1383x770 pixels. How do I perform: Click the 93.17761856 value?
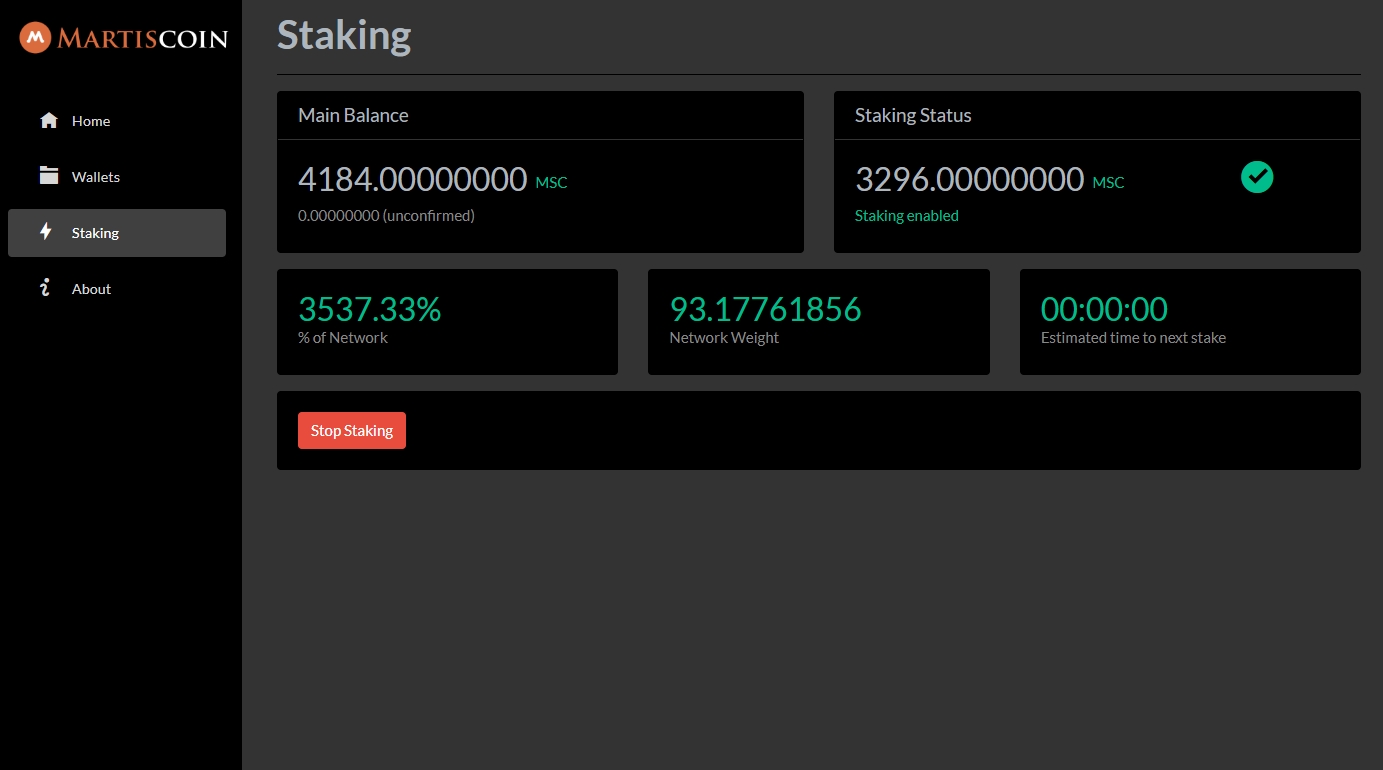765,309
